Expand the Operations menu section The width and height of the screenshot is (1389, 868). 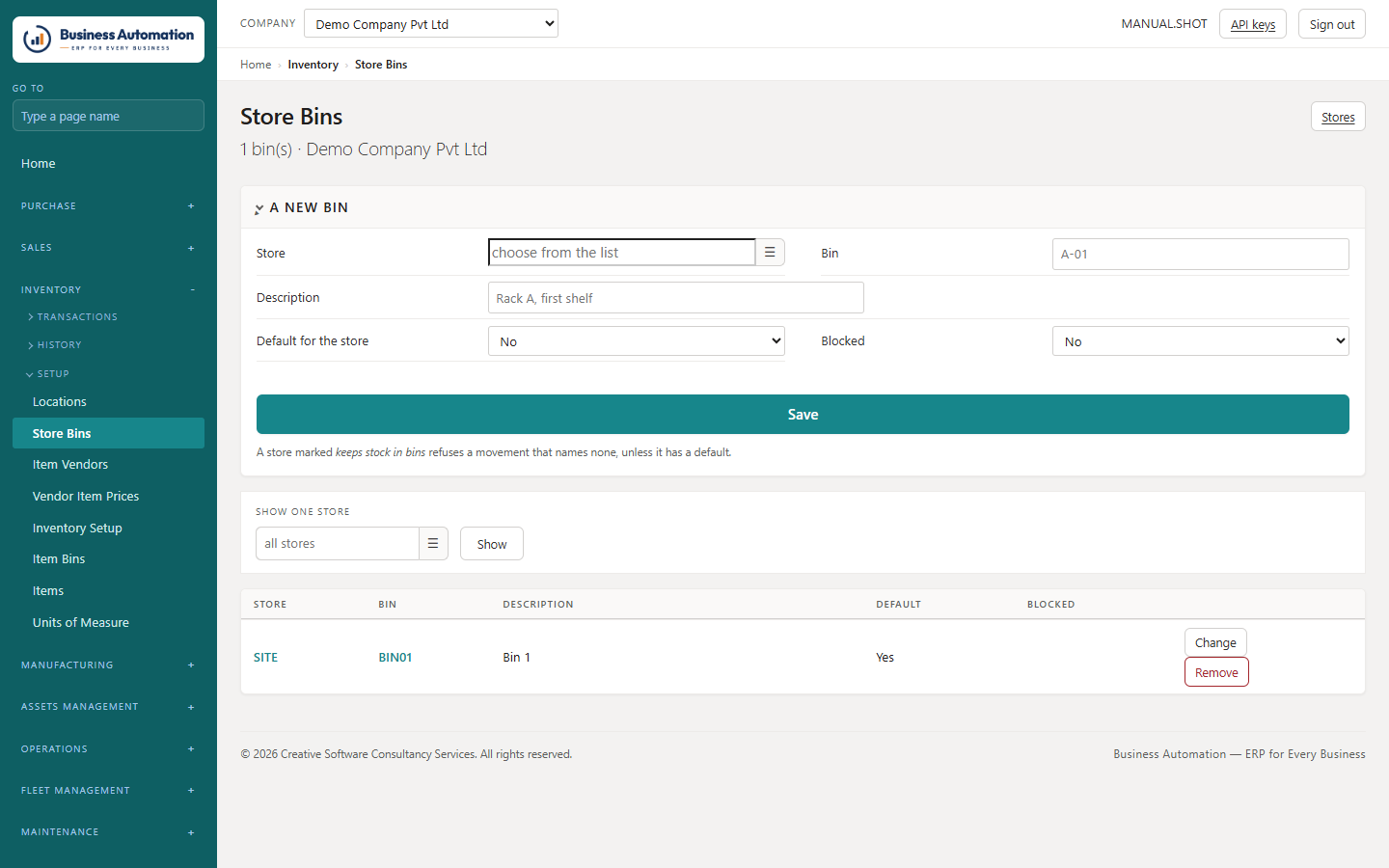[x=108, y=749]
